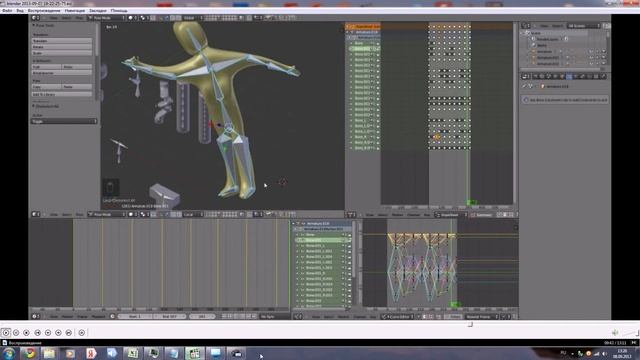Click the player volume speaker icon

coord(615,333)
